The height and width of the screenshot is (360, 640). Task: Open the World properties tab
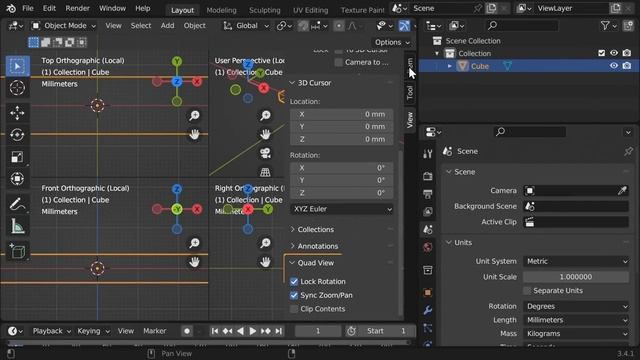(x=427, y=247)
